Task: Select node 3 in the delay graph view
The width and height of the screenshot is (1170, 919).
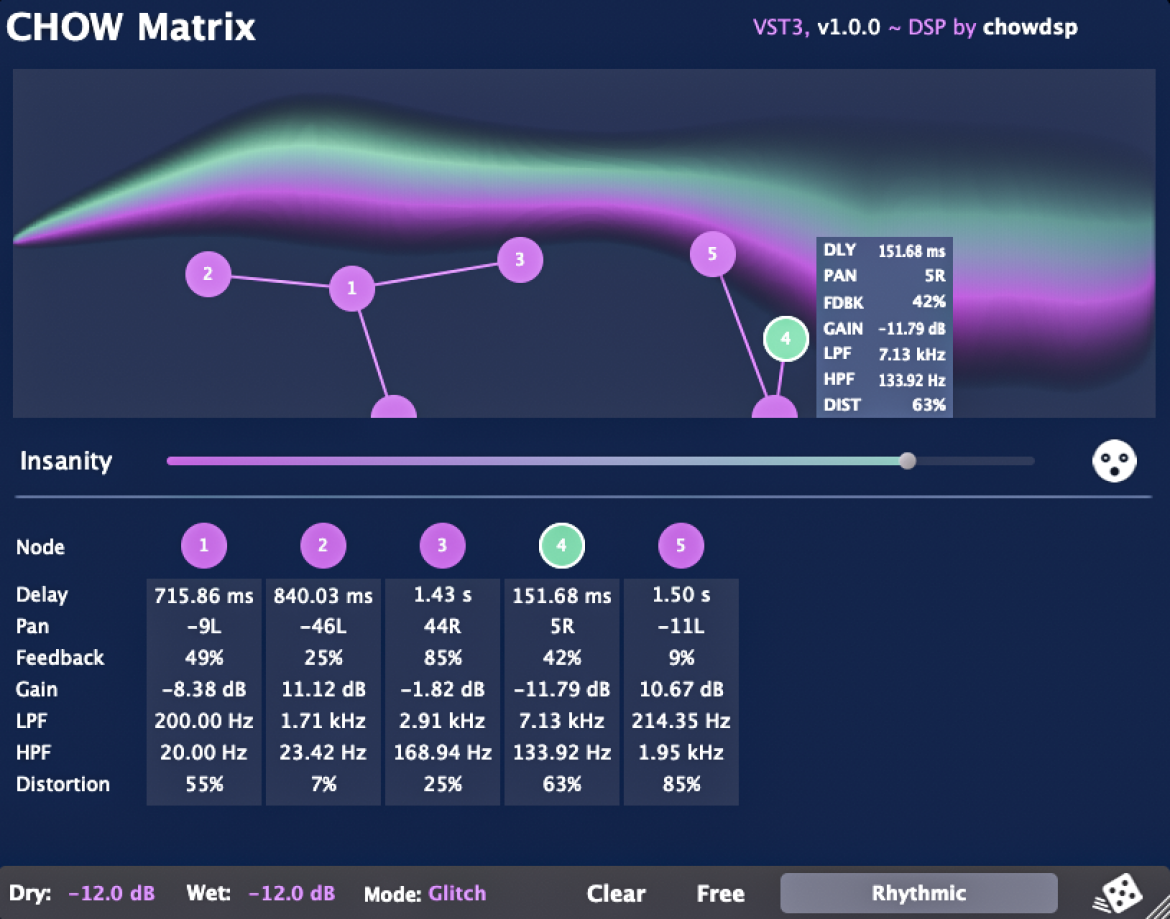Action: point(520,260)
